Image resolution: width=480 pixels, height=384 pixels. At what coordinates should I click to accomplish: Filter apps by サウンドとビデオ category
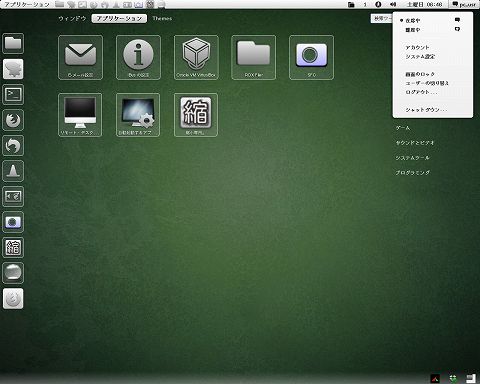tap(415, 143)
